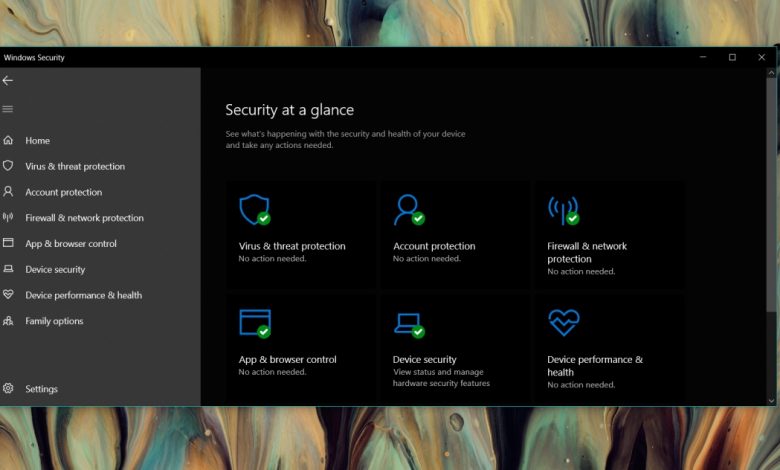Viewport: 780px width, 470px height.
Task: Click the vertical scrollbar thumb
Action: 771,194
